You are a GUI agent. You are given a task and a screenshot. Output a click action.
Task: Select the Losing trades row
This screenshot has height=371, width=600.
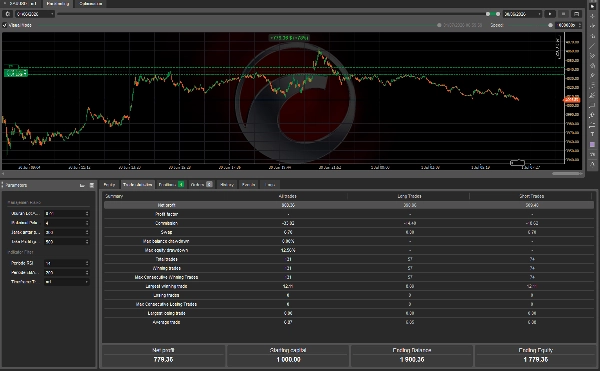[x=349, y=295]
